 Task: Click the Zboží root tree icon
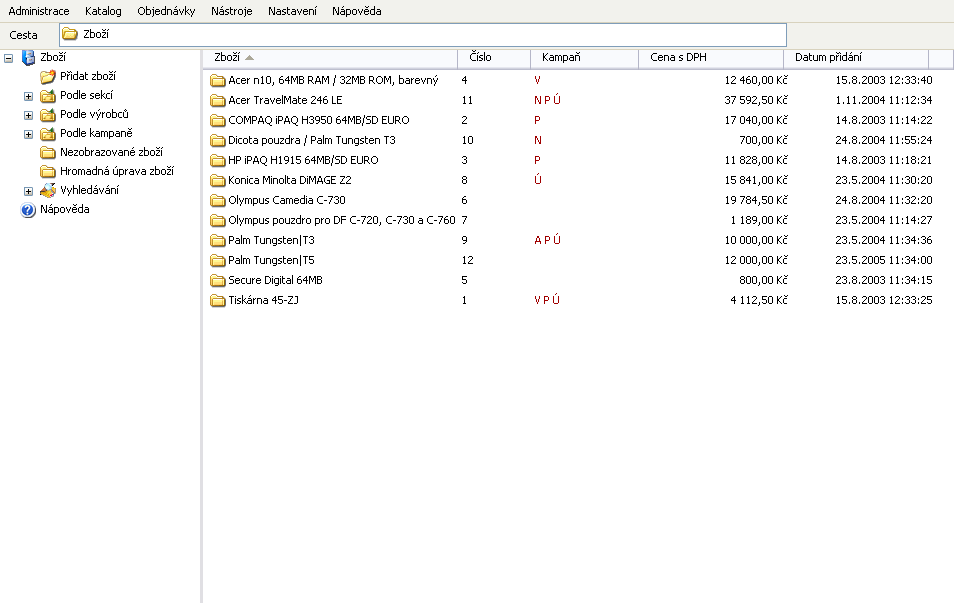(x=28, y=57)
